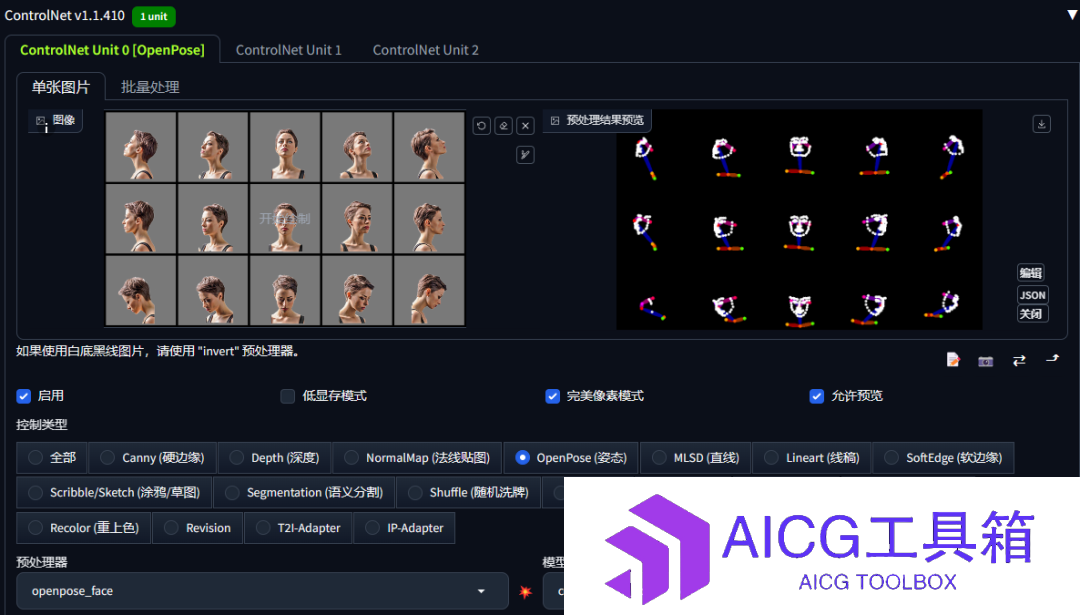Select the Revision control type
The height and width of the screenshot is (615, 1080).
pyautogui.click(x=198, y=528)
